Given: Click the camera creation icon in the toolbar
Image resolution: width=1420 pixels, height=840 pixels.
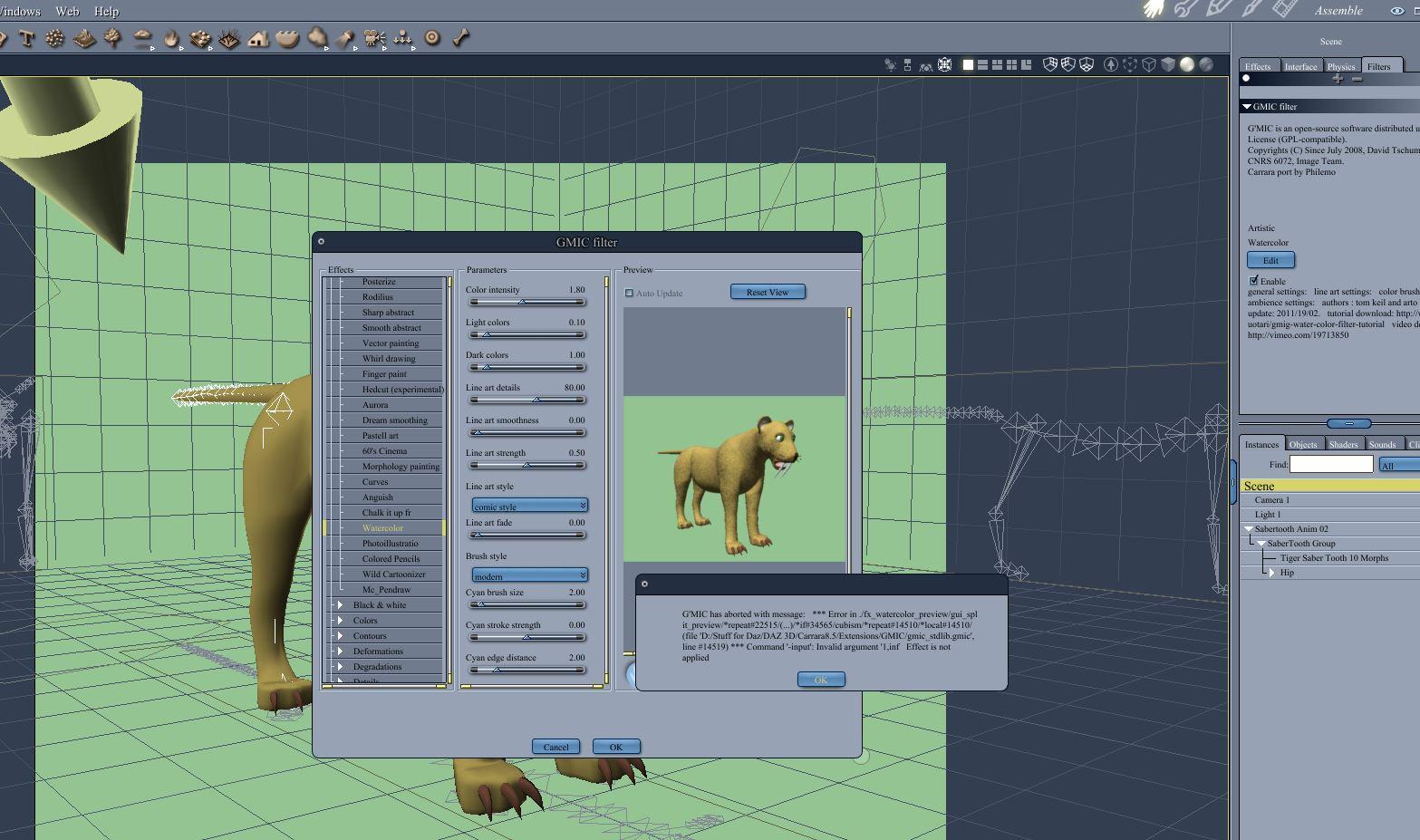Looking at the screenshot, I should [373, 38].
